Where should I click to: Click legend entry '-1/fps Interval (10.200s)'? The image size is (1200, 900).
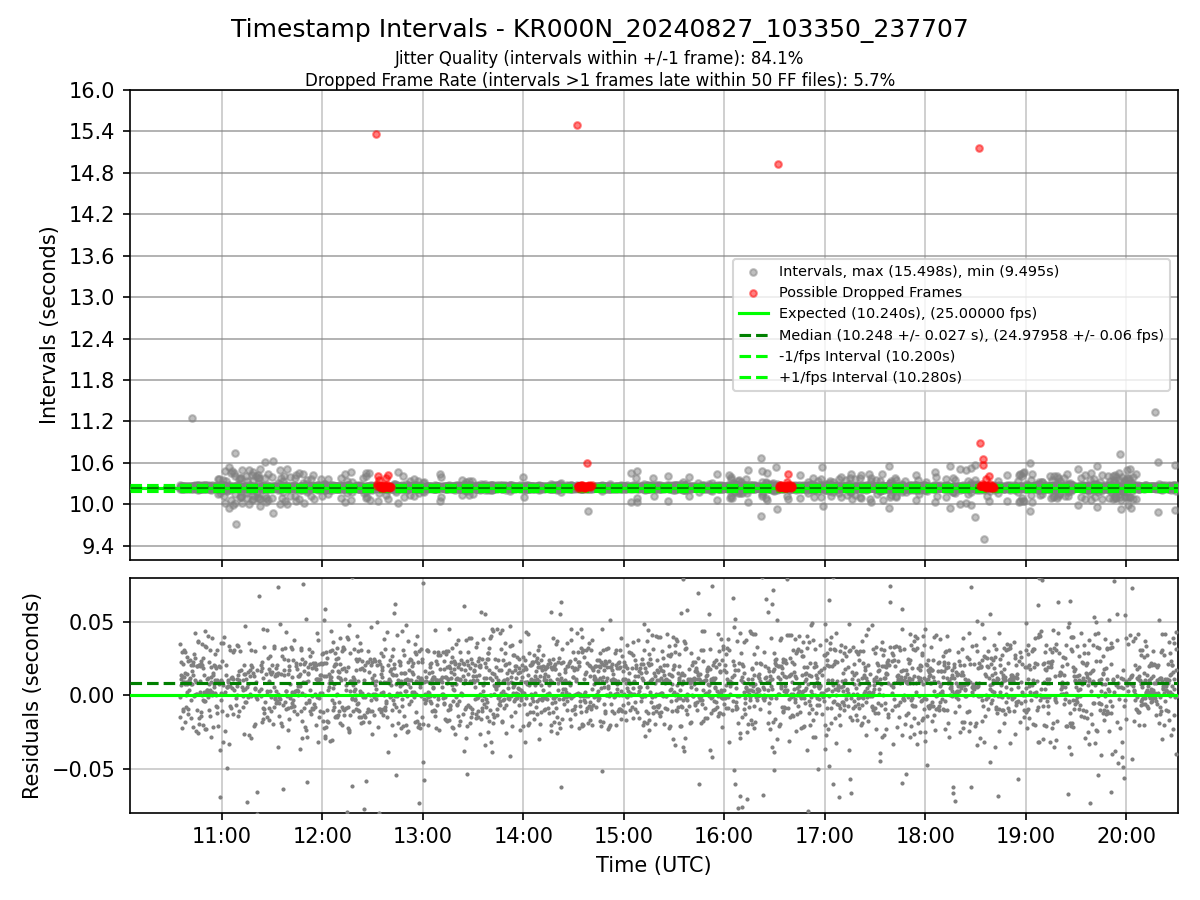tap(867, 356)
